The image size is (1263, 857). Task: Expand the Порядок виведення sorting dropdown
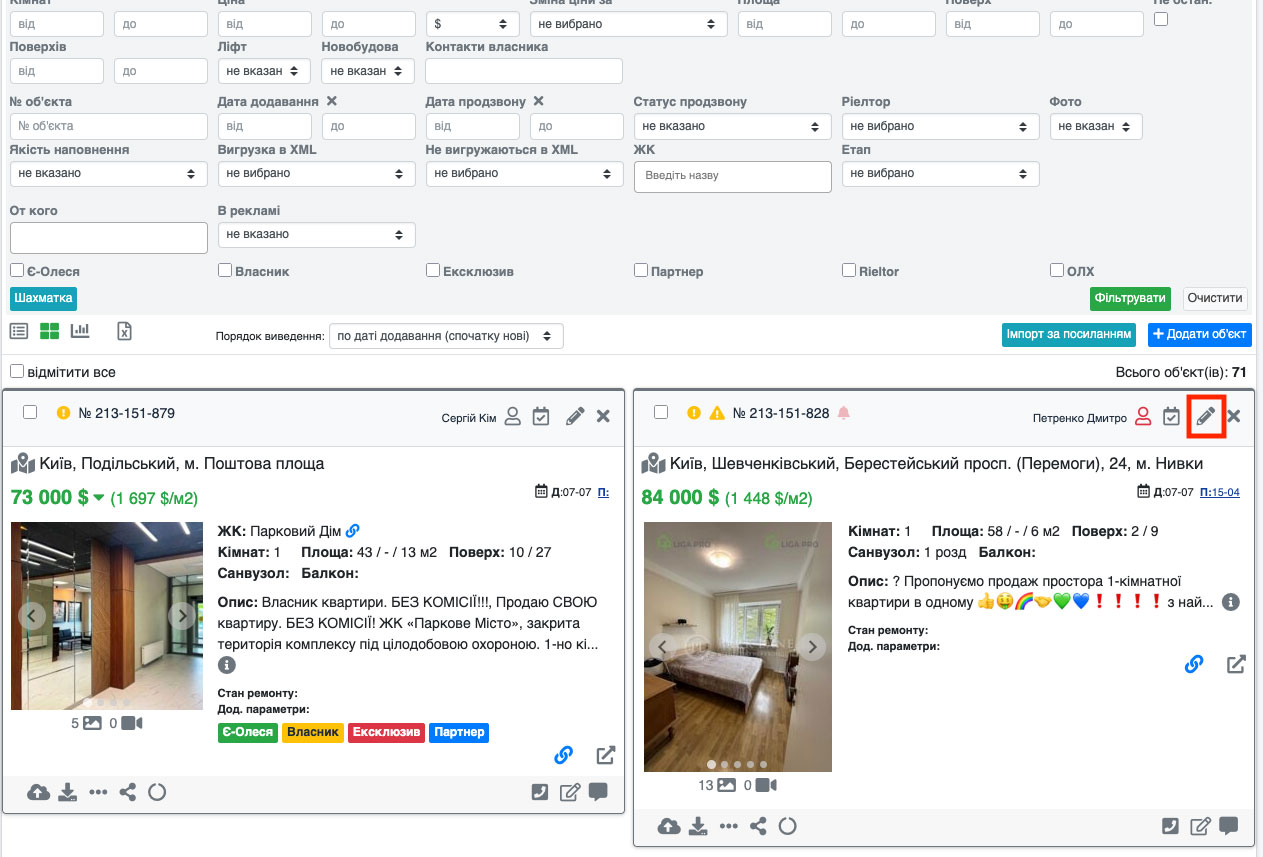coord(446,336)
